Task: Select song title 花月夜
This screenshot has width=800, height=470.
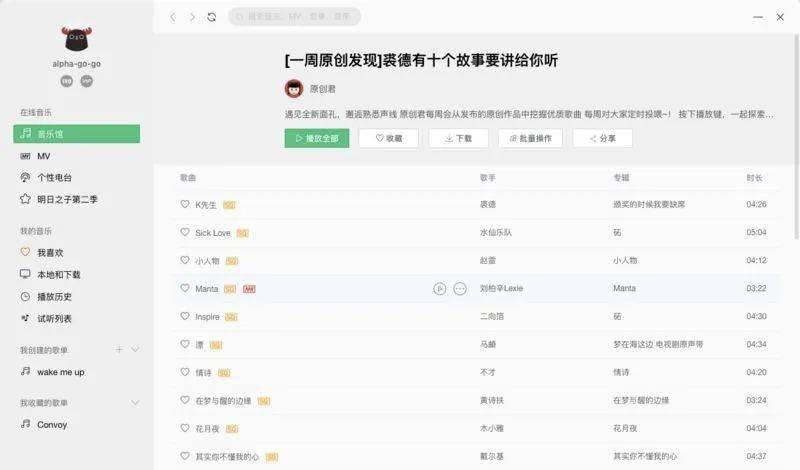Action: (207, 429)
